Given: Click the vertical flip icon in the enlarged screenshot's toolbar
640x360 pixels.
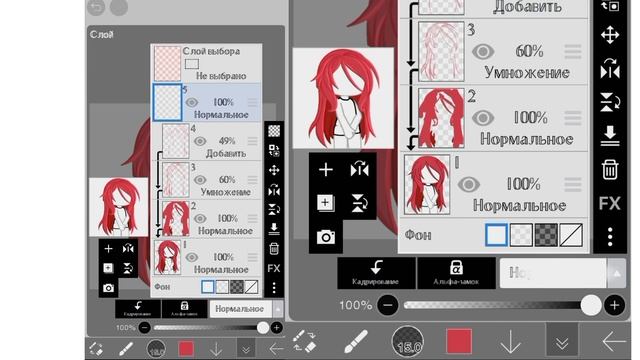Looking at the screenshot, I should click(610, 102).
